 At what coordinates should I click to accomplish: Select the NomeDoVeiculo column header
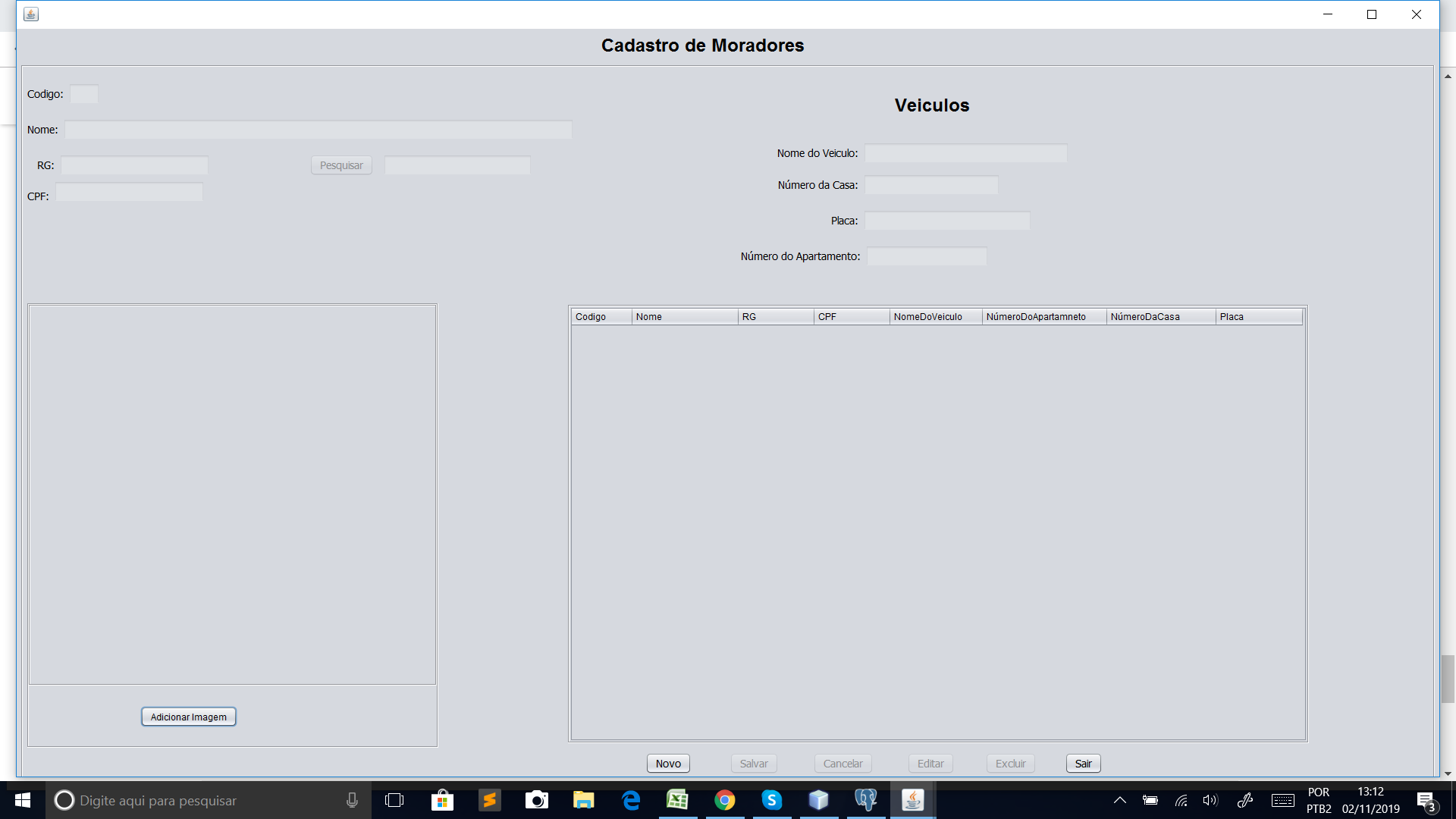pyautogui.click(x=933, y=317)
